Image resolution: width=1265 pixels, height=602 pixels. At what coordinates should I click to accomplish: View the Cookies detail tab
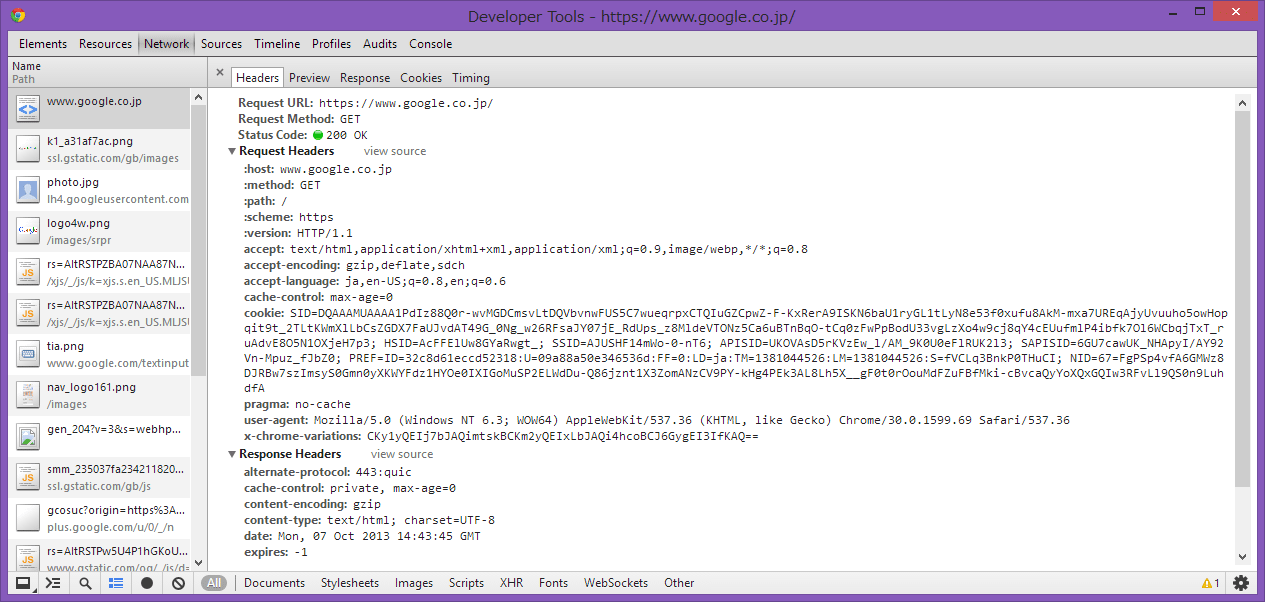tap(421, 78)
